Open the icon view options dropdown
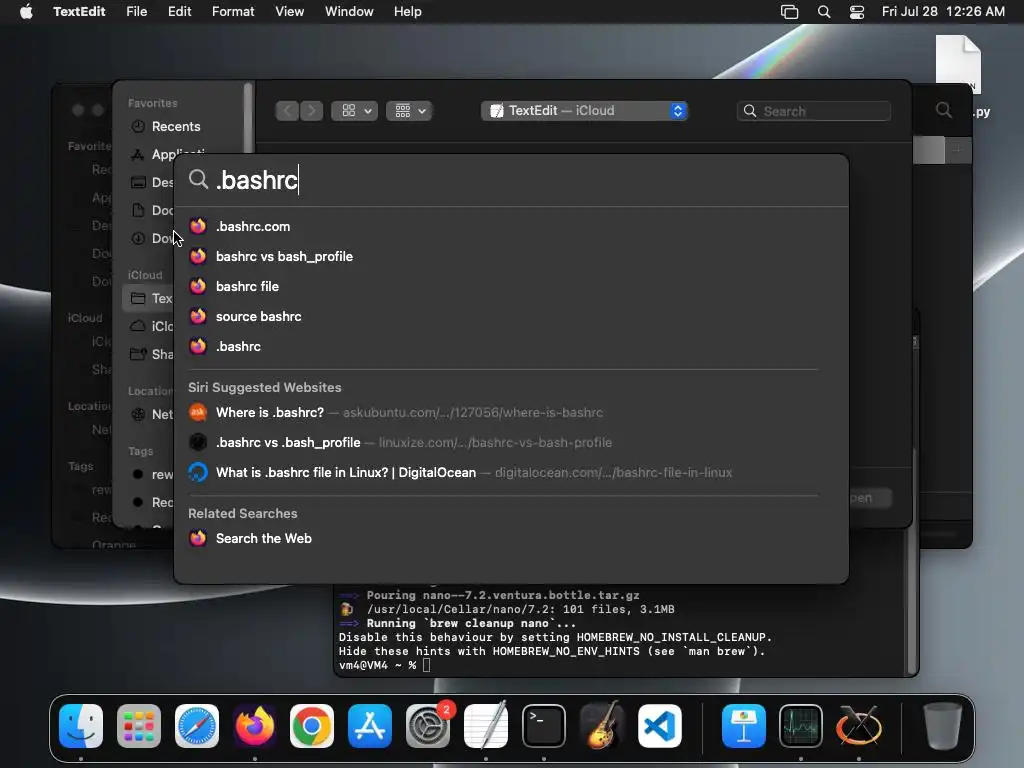The height and width of the screenshot is (768, 1024). 355,111
